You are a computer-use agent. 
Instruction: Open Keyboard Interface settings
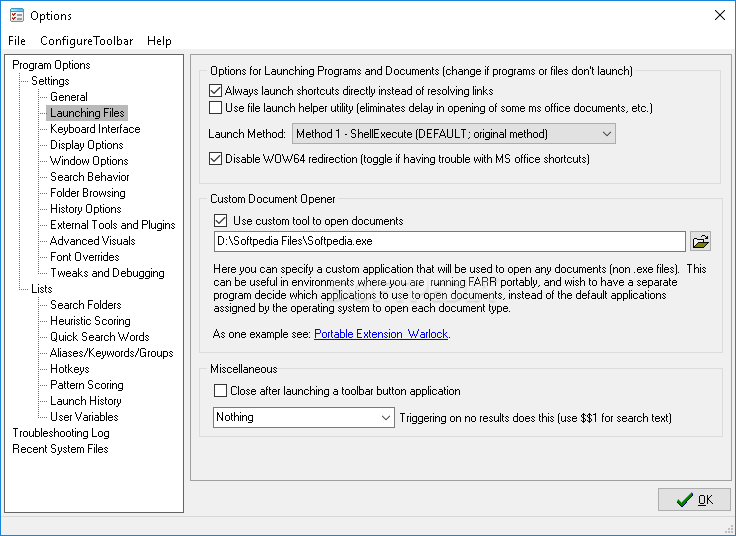[95, 129]
